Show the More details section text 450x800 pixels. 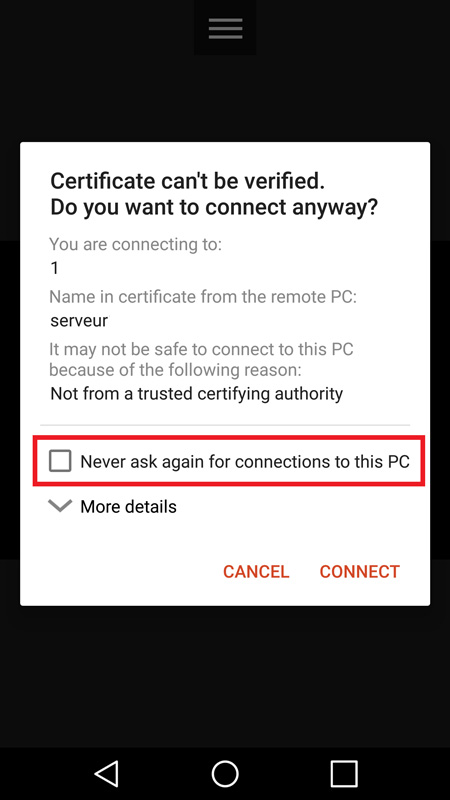[129, 507]
